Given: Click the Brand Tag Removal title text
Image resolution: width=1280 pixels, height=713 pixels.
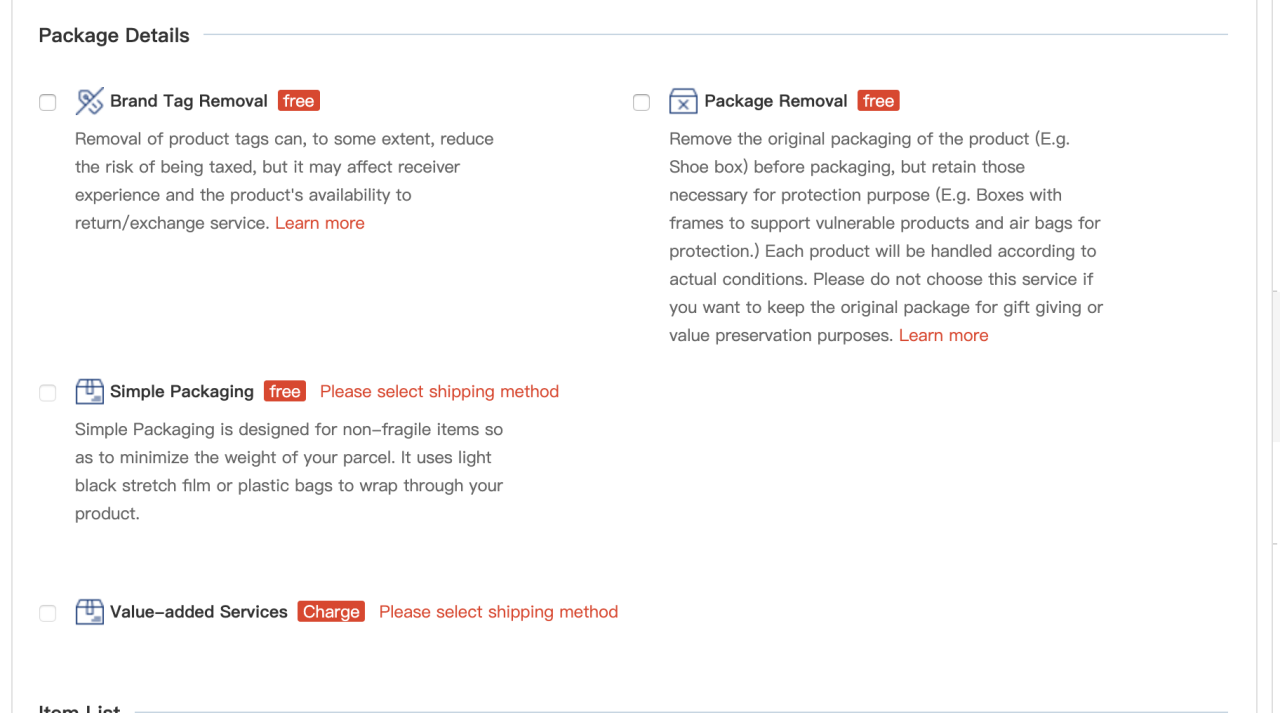Looking at the screenshot, I should [x=189, y=101].
